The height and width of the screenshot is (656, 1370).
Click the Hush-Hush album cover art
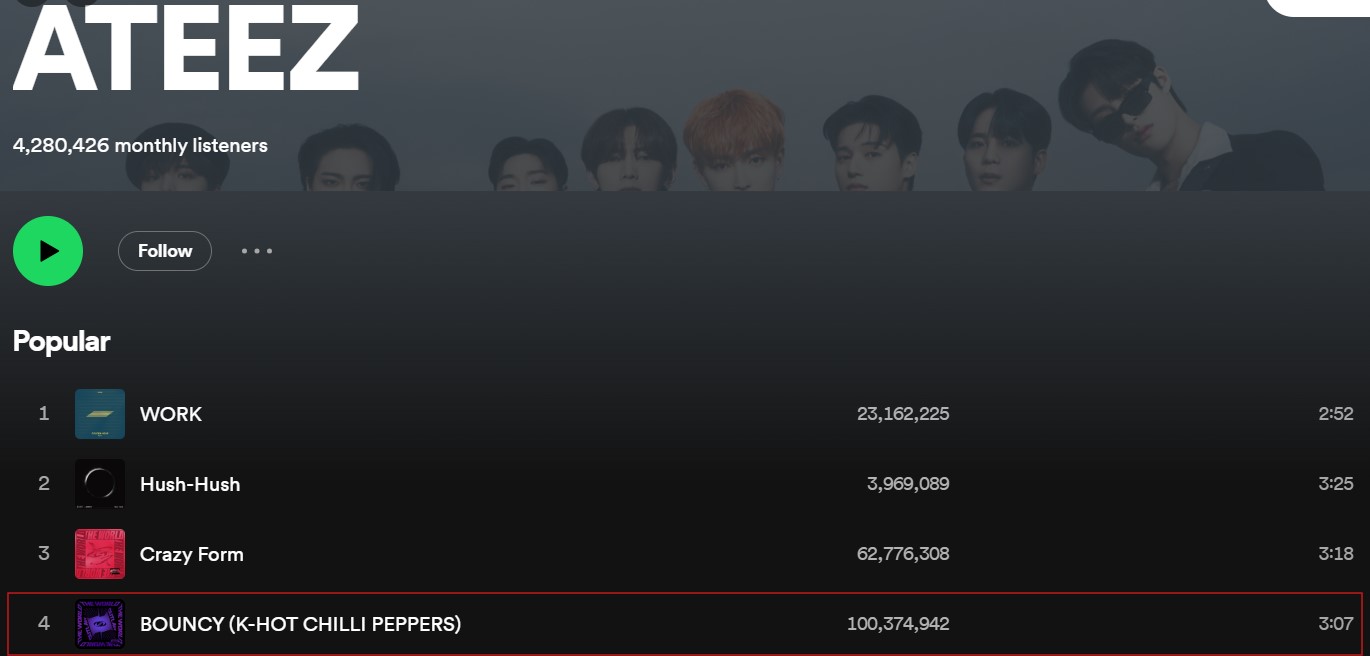click(100, 484)
